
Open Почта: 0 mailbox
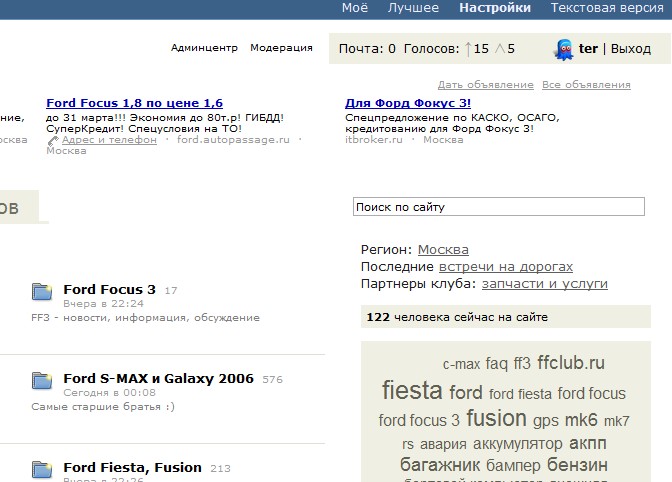click(x=367, y=49)
